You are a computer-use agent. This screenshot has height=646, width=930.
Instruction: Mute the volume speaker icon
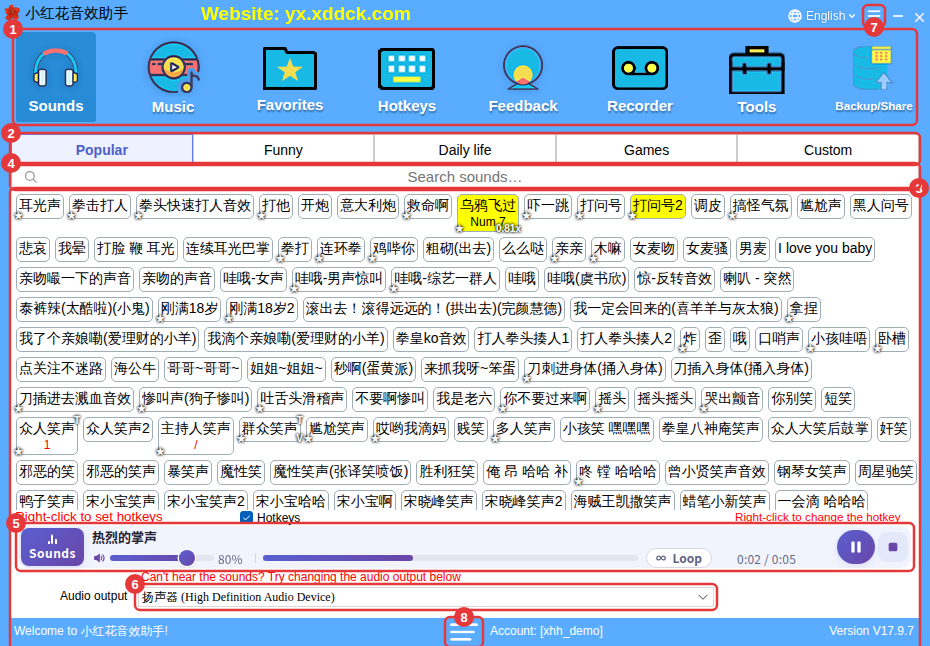point(99,558)
